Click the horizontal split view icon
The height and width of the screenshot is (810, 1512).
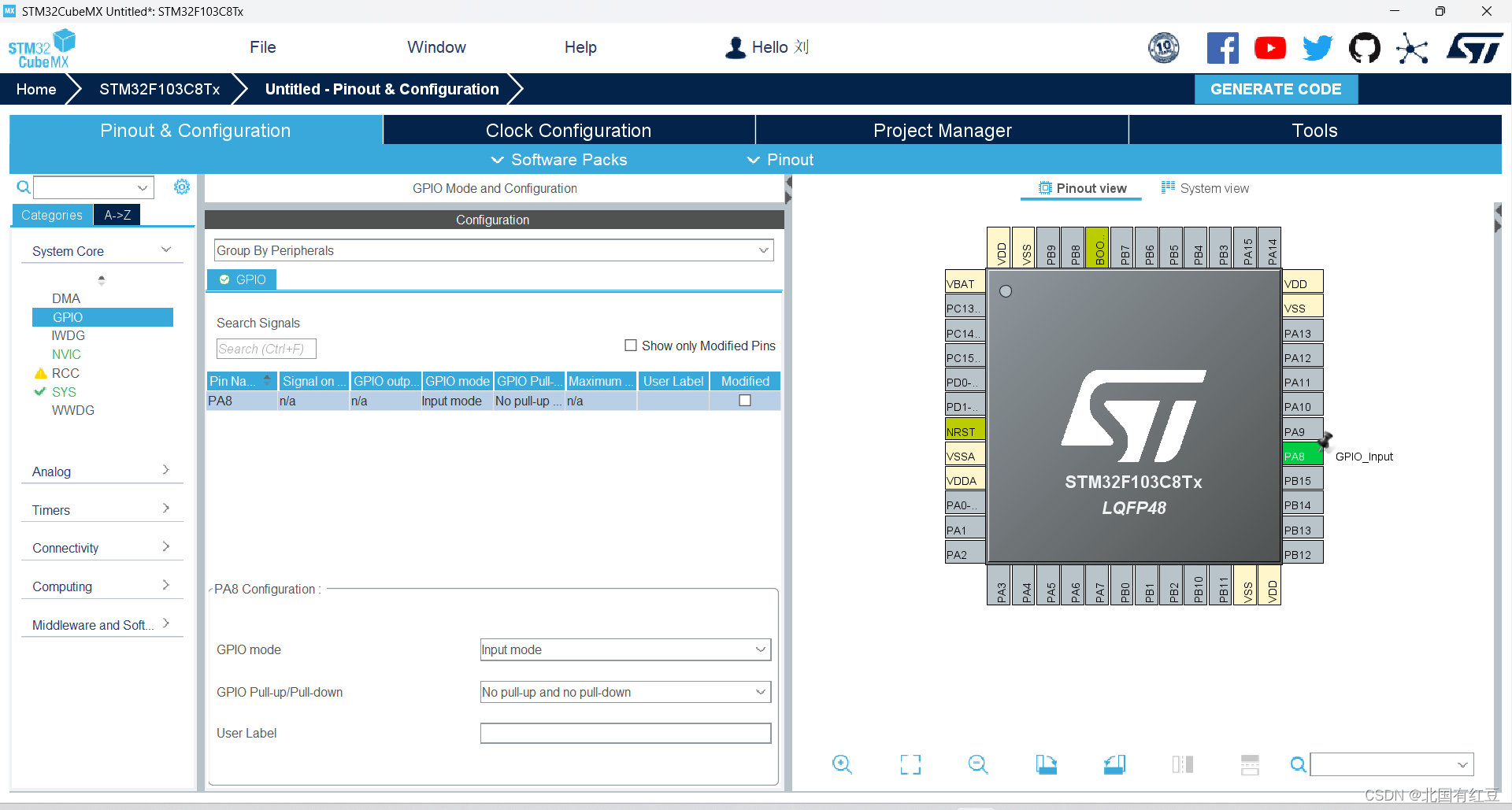[1250, 764]
